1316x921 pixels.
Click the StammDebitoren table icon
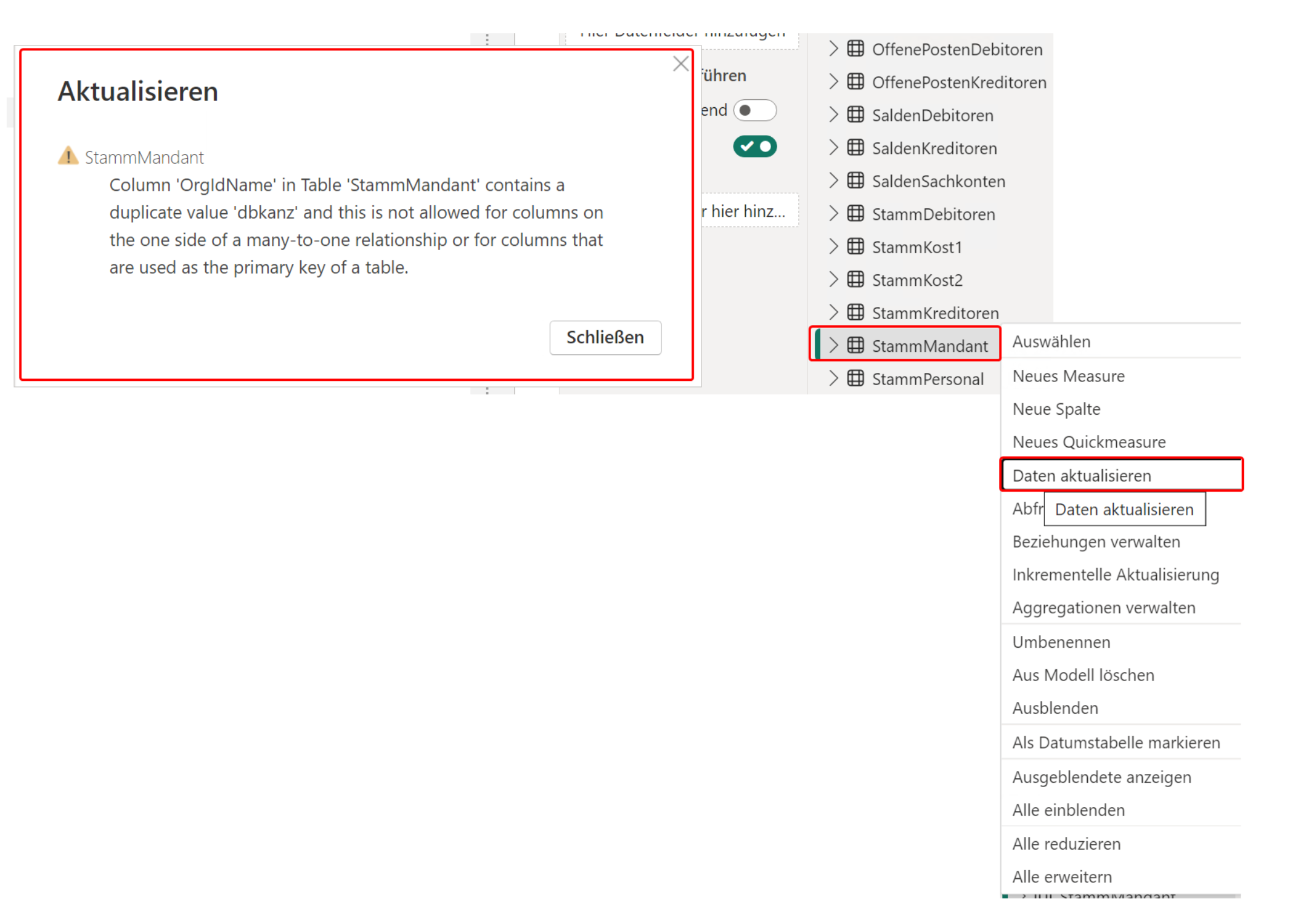pyautogui.click(x=855, y=214)
